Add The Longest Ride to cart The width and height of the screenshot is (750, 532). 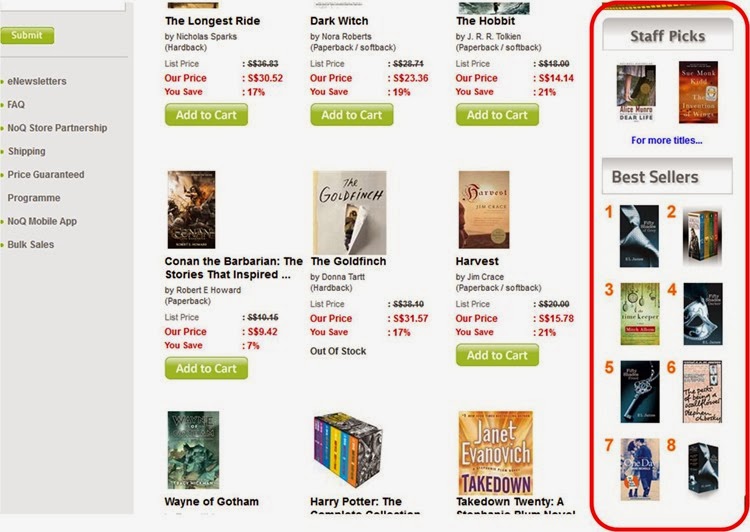tap(206, 115)
